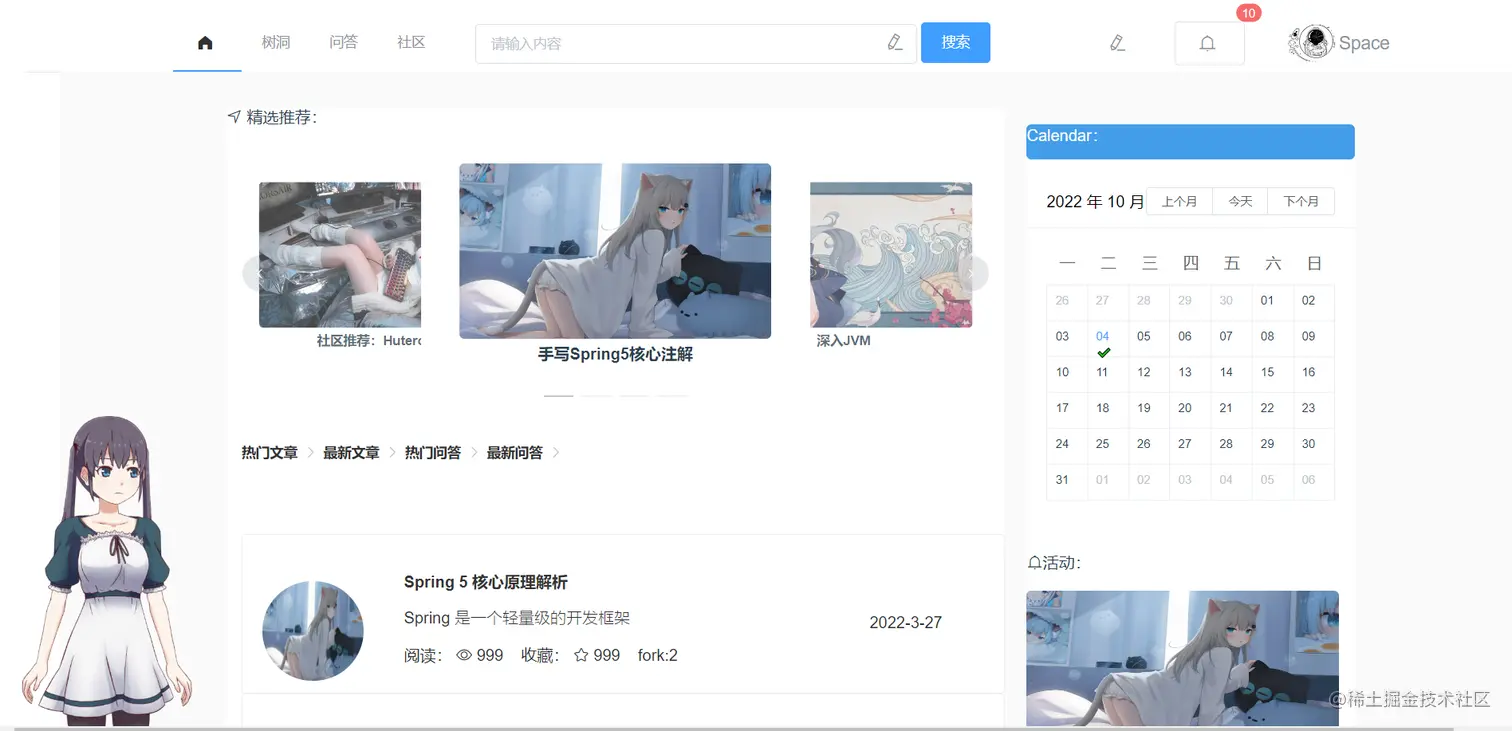Image resolution: width=1512 pixels, height=731 pixels.
Task: Switch to the 最新文章 tab
Action: point(350,452)
